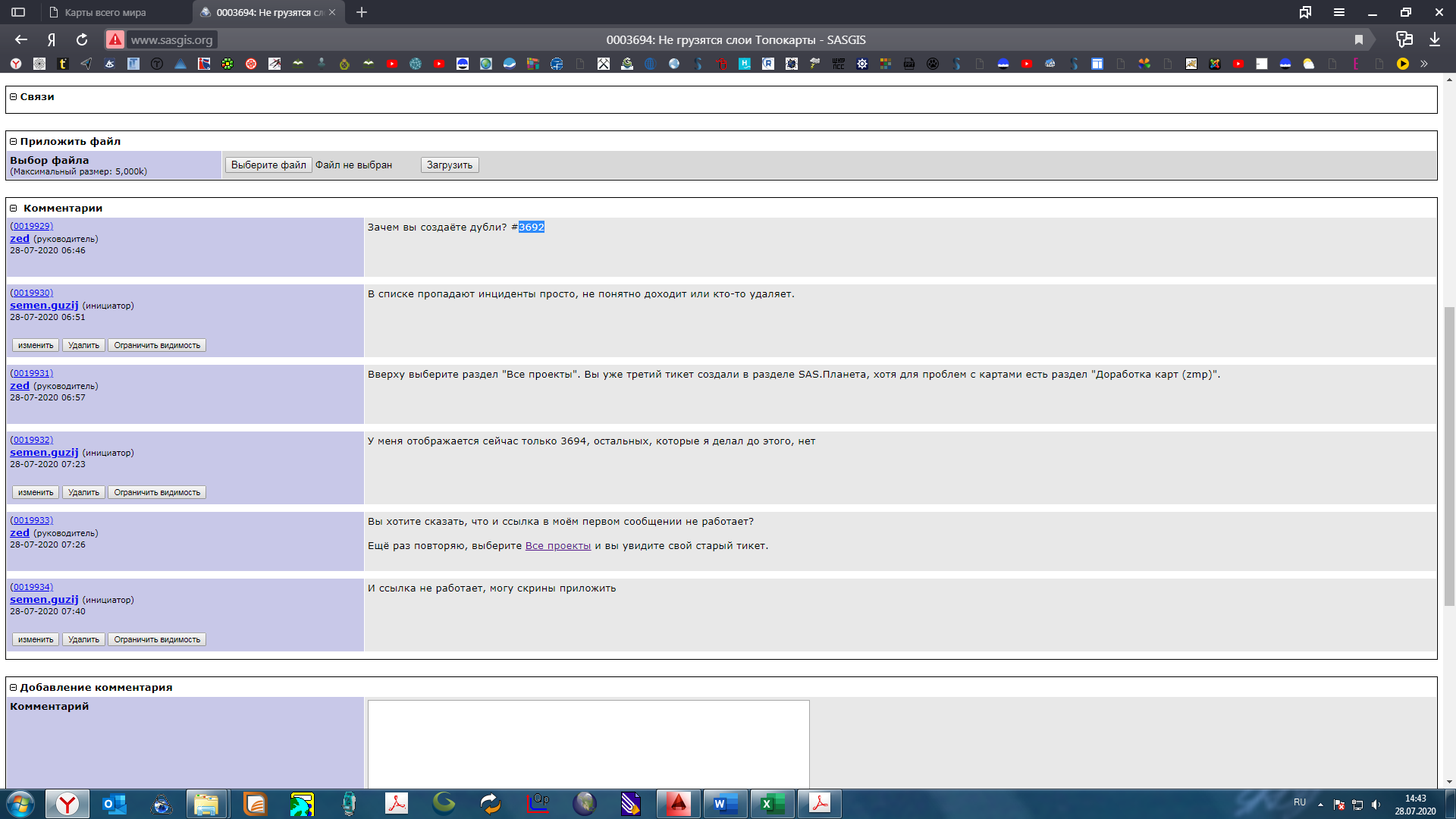This screenshot has width=1456, height=819.
Task: Go back to previous page
Action: click(21, 39)
